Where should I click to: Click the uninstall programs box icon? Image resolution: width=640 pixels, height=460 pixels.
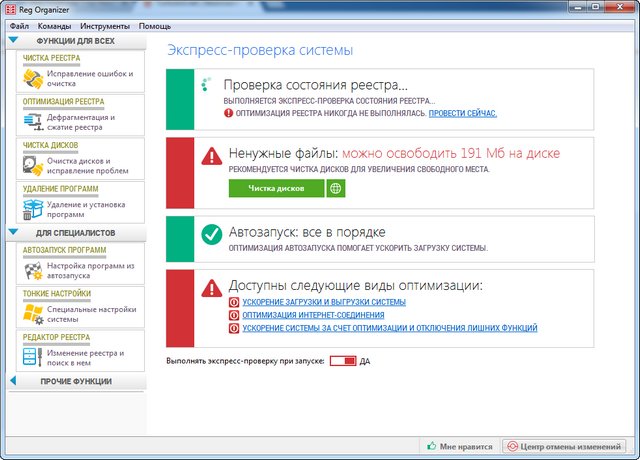coord(33,210)
